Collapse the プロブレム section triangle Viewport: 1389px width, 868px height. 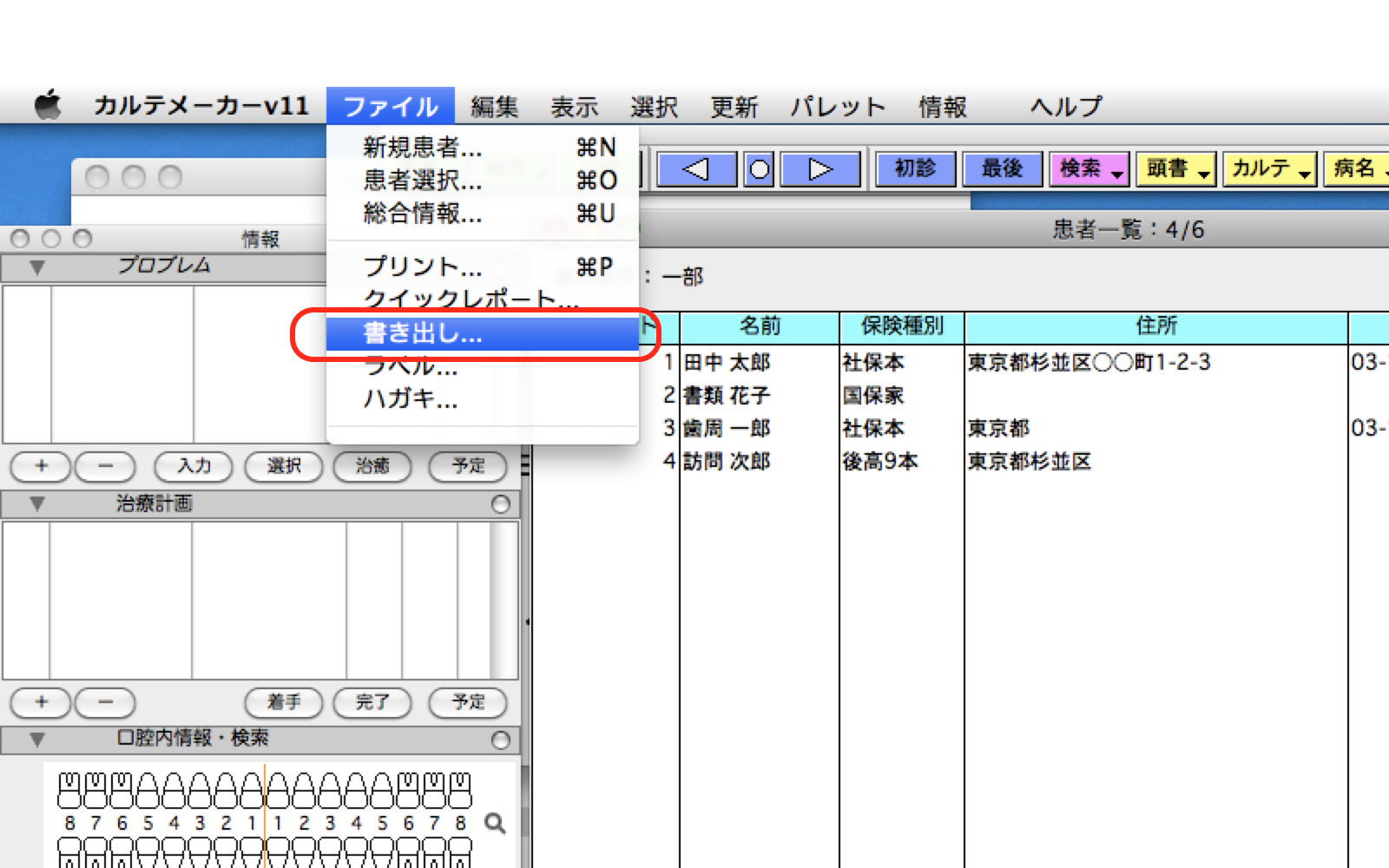tap(37, 267)
